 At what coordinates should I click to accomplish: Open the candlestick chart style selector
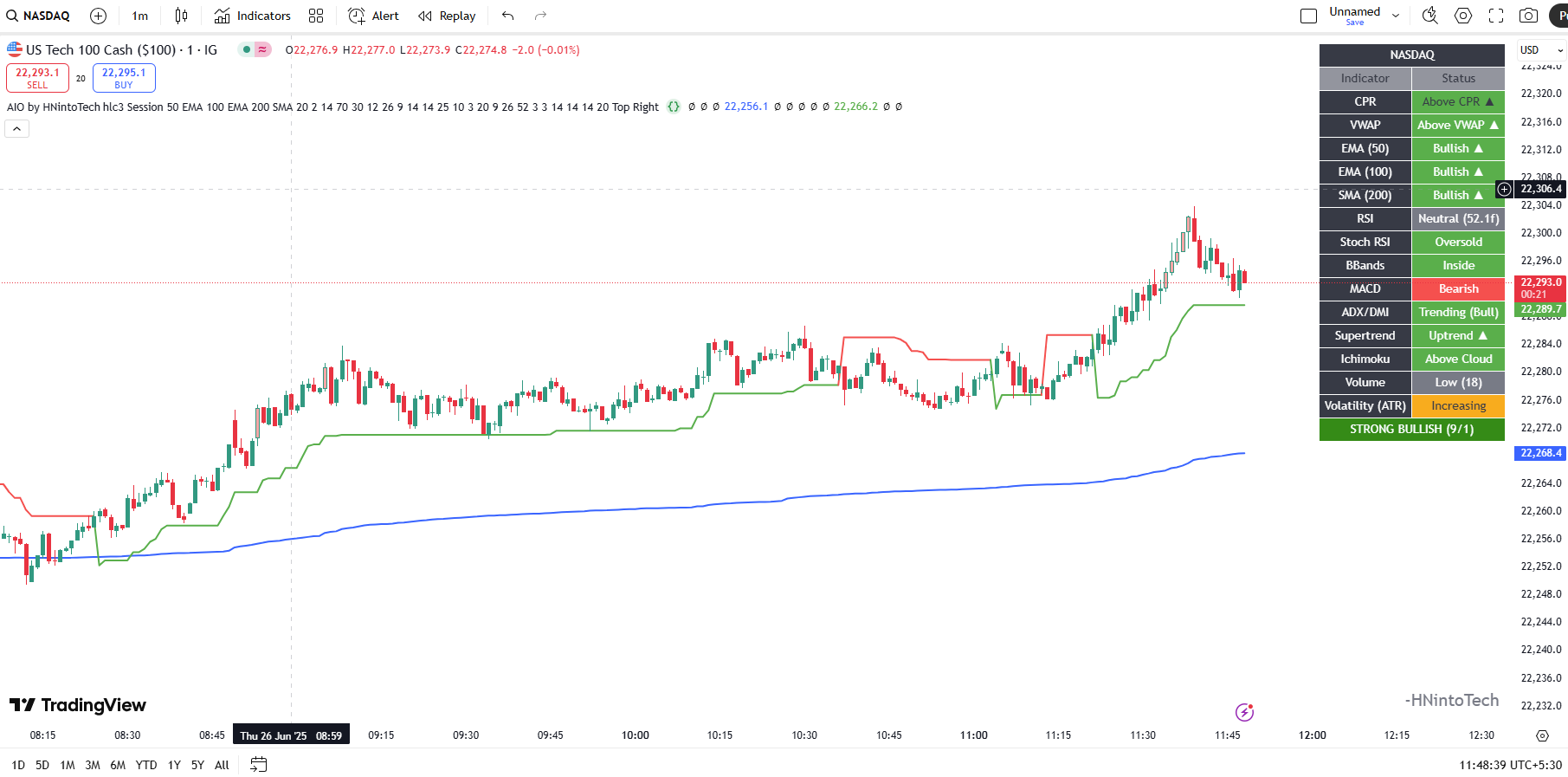tap(181, 16)
